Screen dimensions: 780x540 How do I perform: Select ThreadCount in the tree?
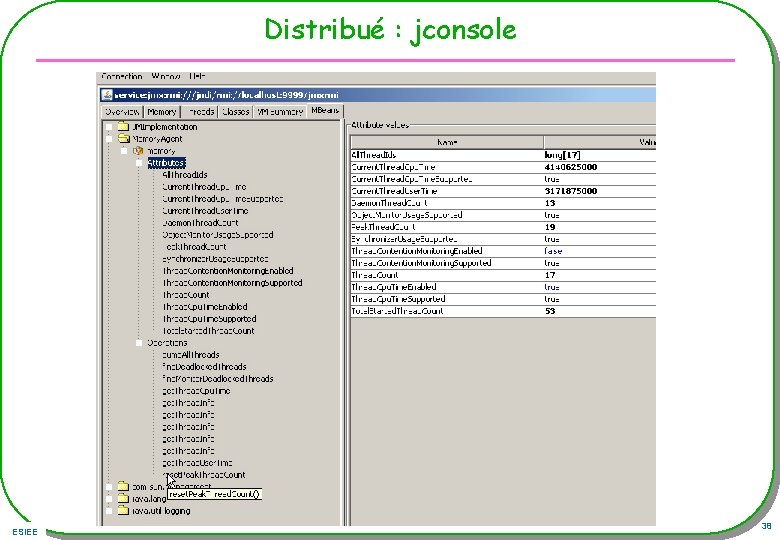click(186, 294)
